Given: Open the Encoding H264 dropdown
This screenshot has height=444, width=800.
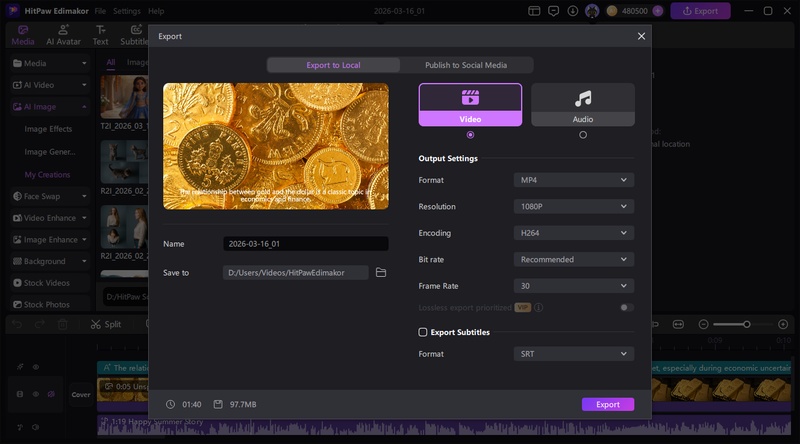Looking at the screenshot, I should point(573,233).
